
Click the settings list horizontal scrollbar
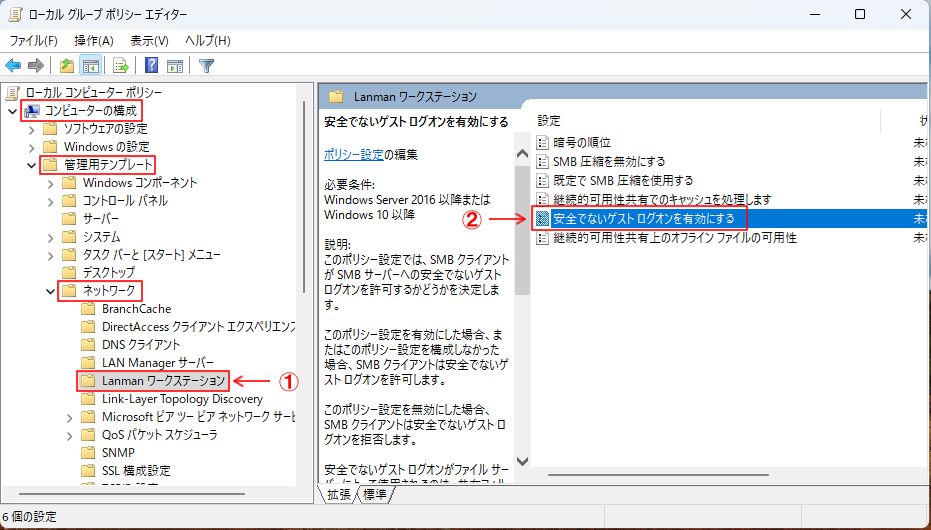pyautogui.click(x=658, y=475)
